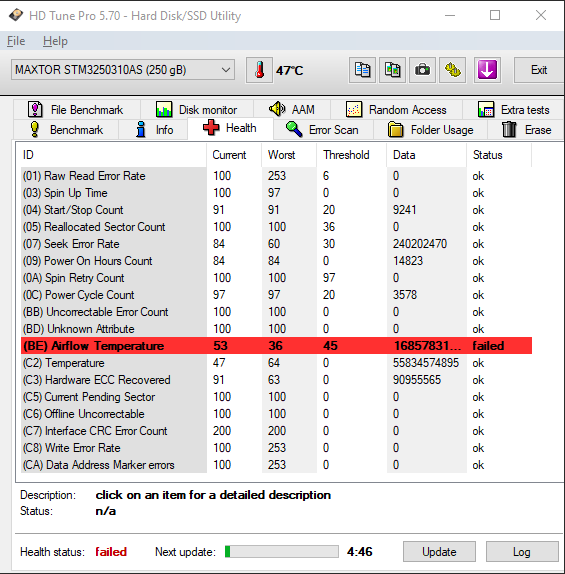565x574 pixels.
Task: Click the 47°C temperature readout
Action: pos(289,70)
